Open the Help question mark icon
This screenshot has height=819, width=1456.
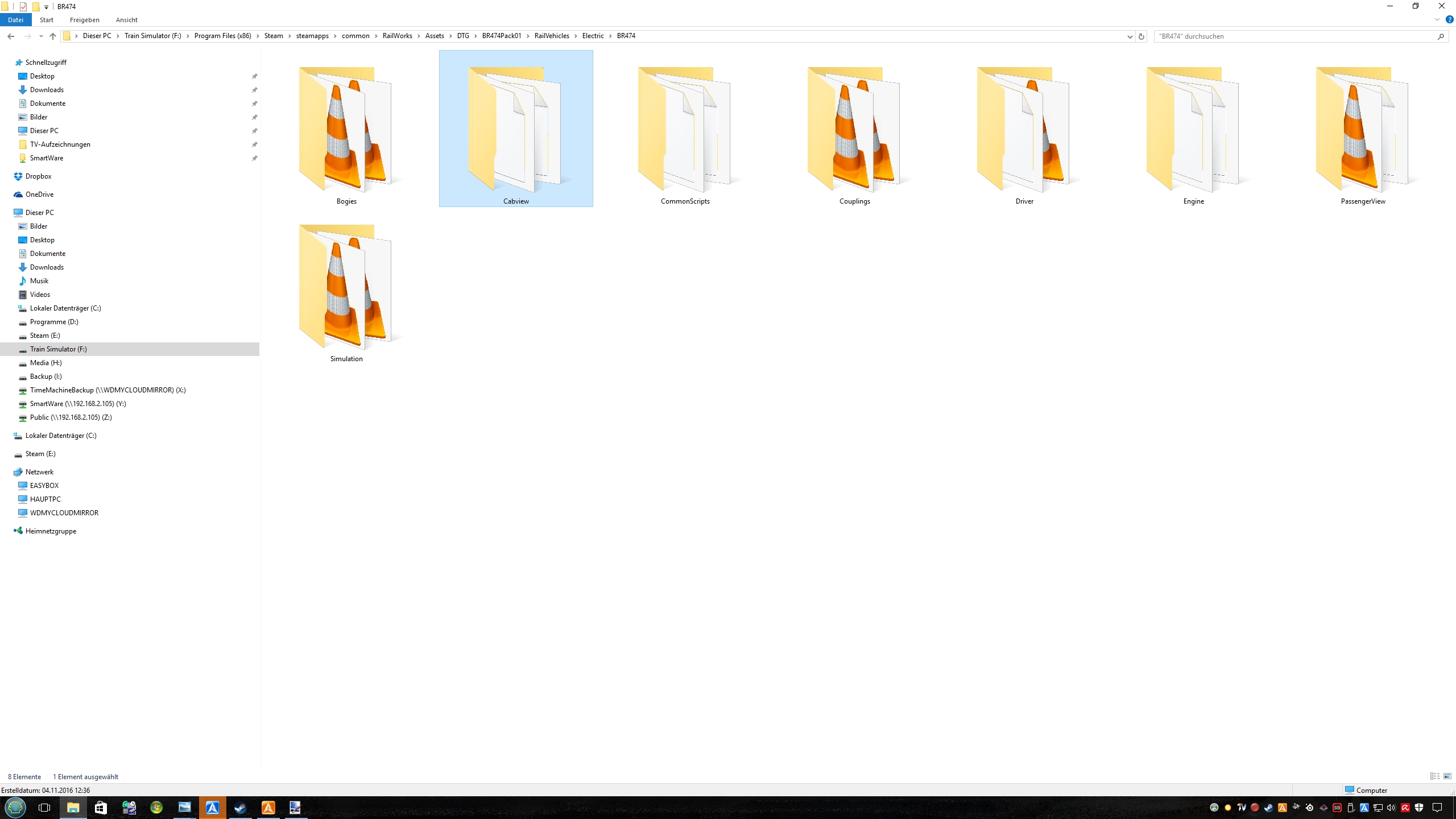tap(1449, 20)
